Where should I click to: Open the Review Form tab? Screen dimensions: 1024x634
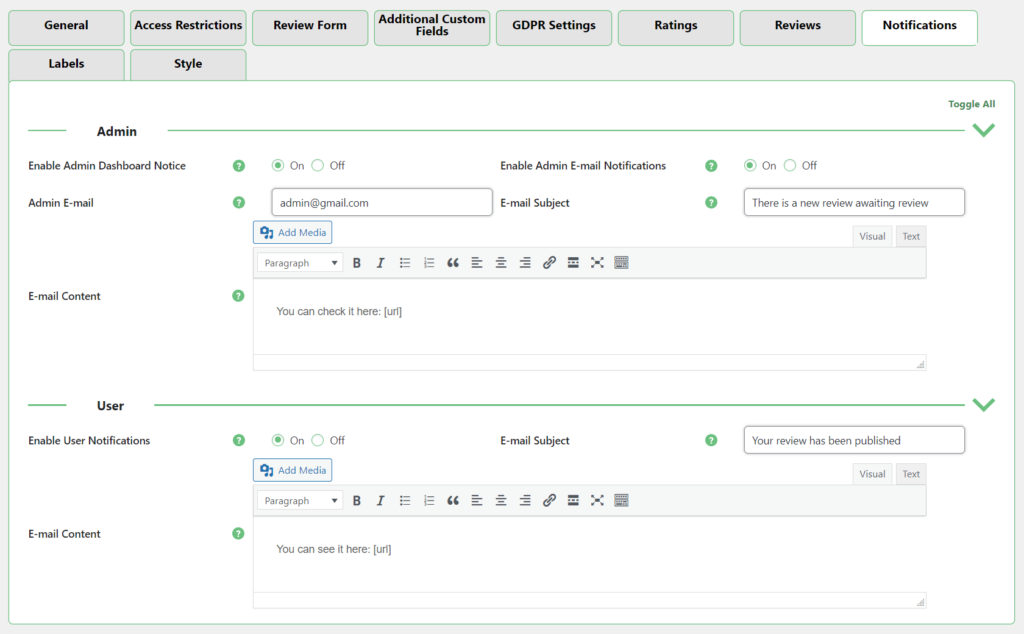(x=309, y=26)
